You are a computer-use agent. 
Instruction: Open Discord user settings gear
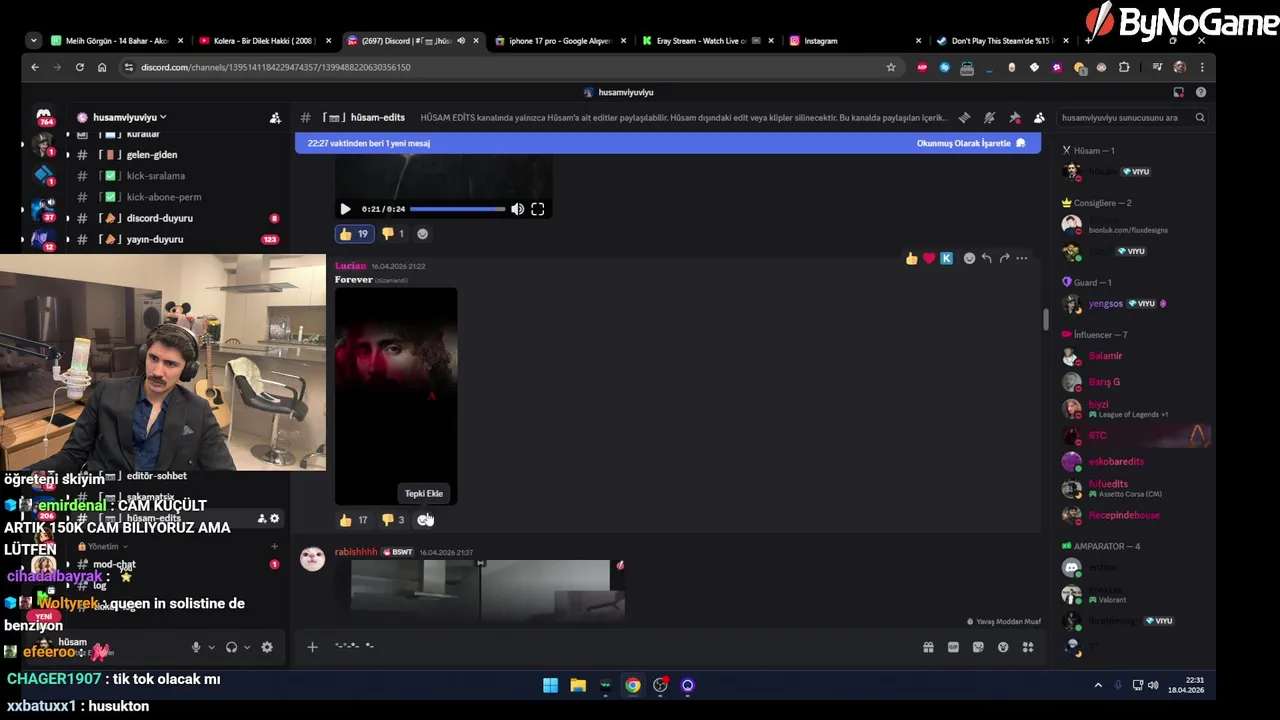pyautogui.click(x=267, y=647)
